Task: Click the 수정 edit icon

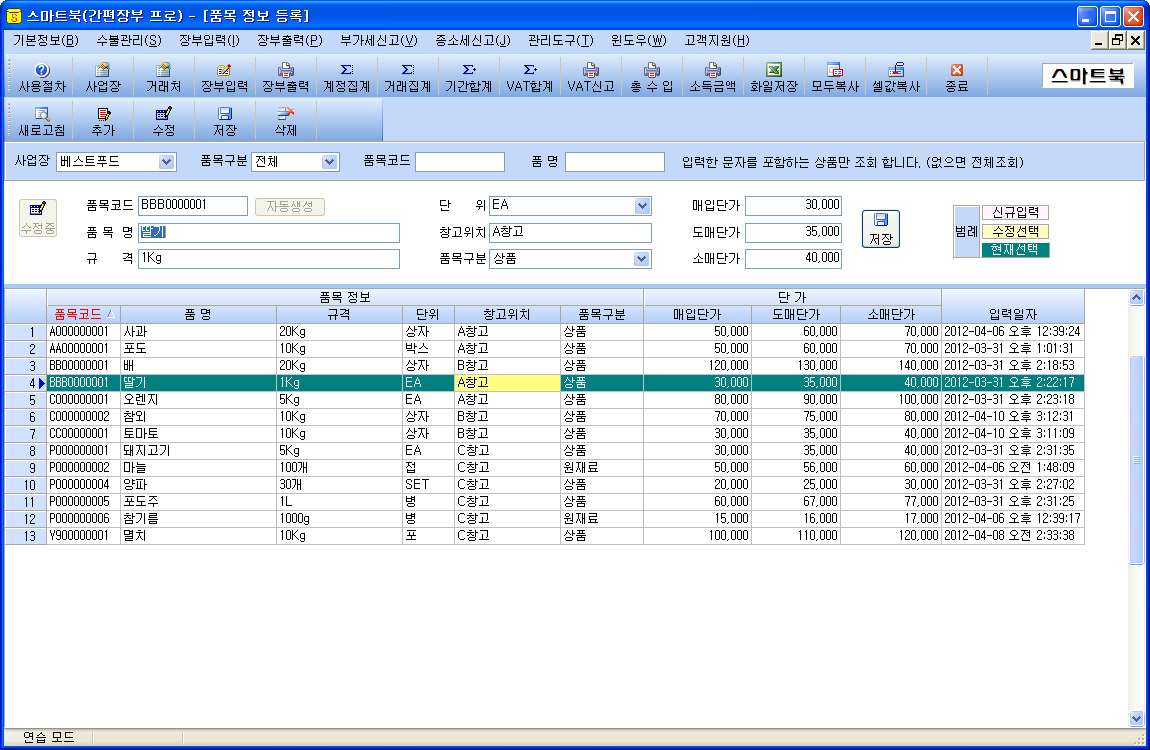Action: pos(164,121)
